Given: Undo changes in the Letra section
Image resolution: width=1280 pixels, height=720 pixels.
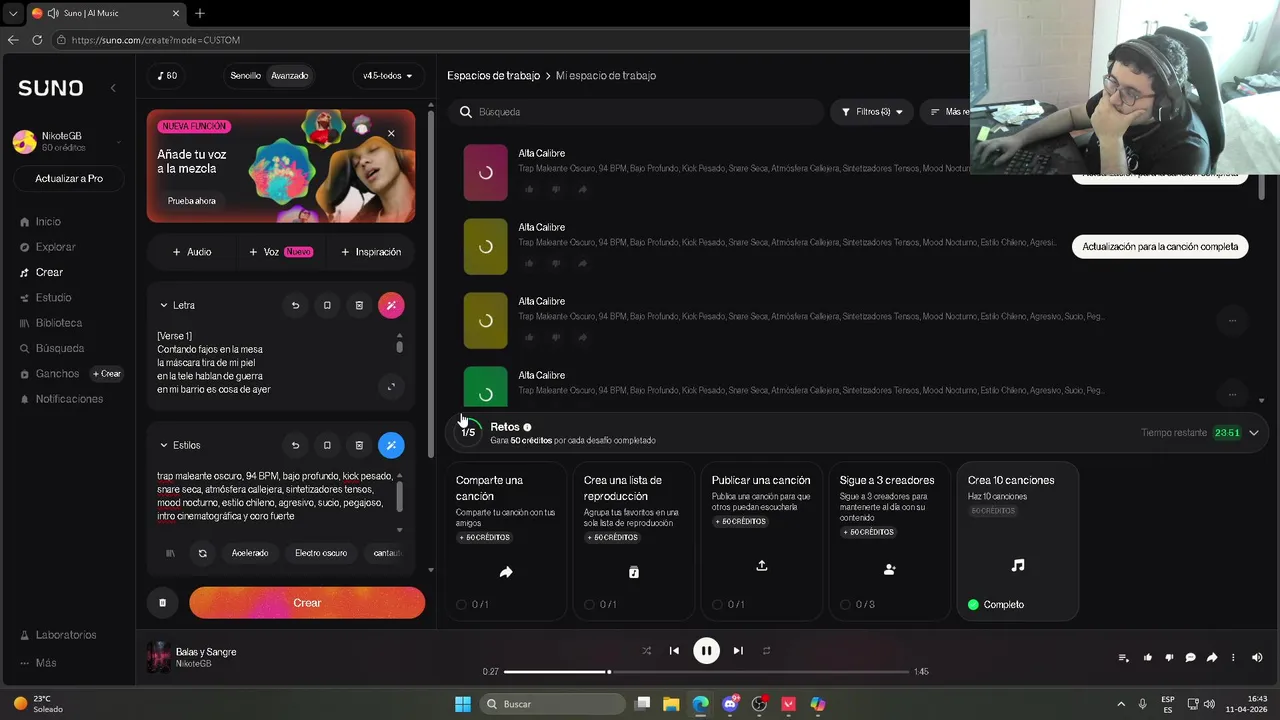Looking at the screenshot, I should pos(295,305).
